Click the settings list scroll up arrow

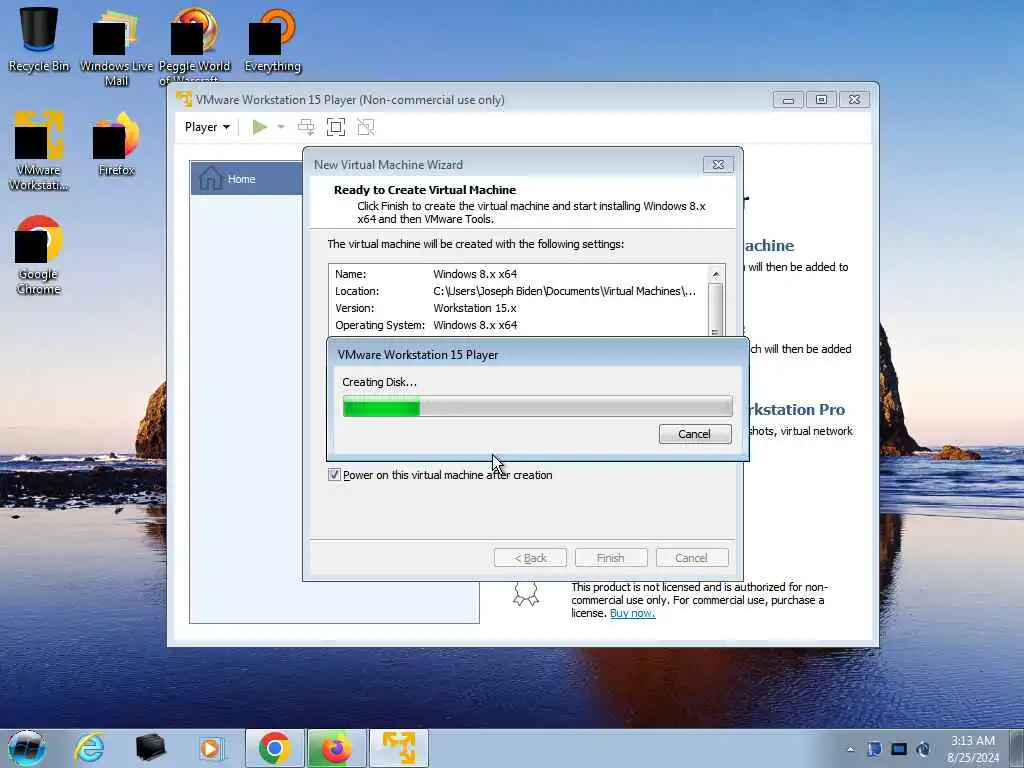click(716, 274)
